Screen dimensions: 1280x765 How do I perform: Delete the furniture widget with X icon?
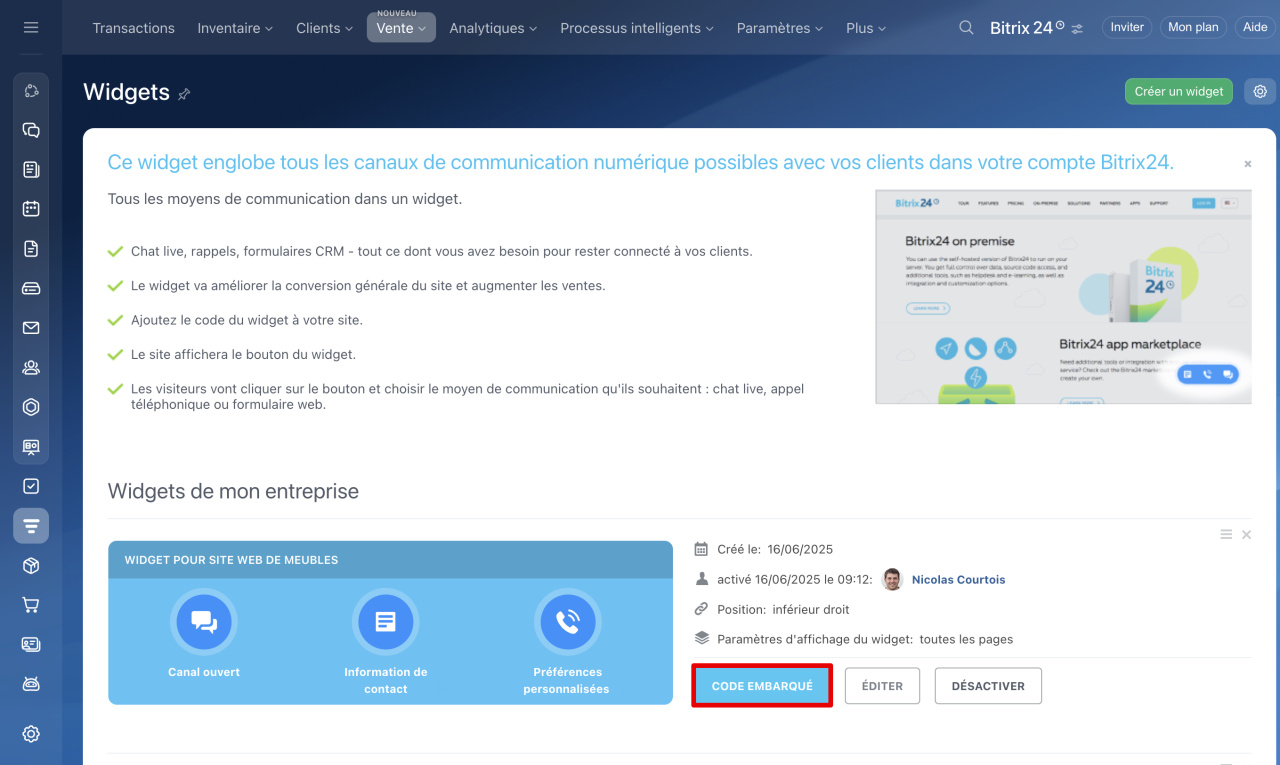(1247, 535)
